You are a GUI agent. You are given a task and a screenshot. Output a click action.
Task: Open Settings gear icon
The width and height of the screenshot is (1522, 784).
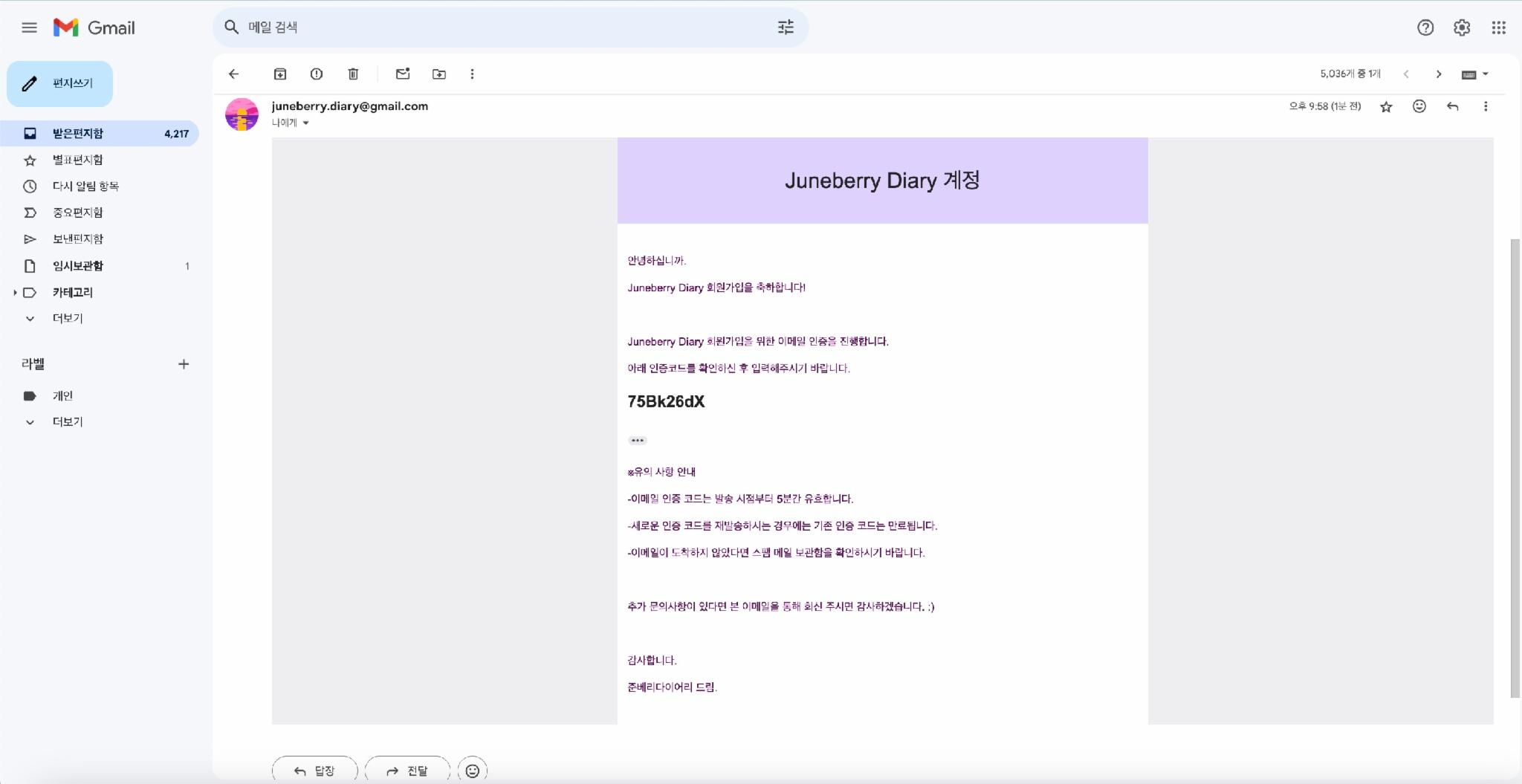1462,27
